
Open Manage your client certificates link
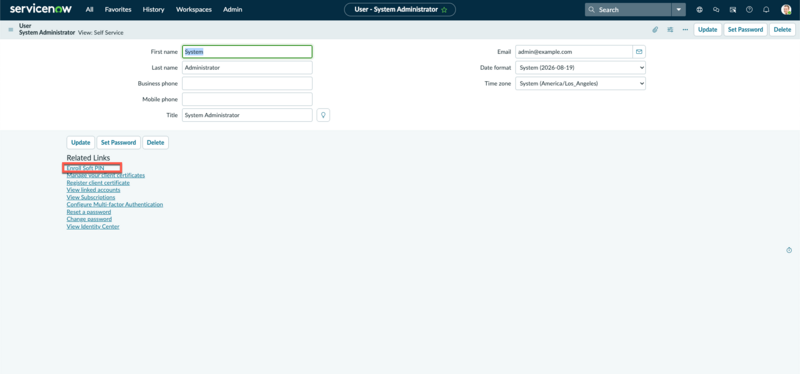106,175
